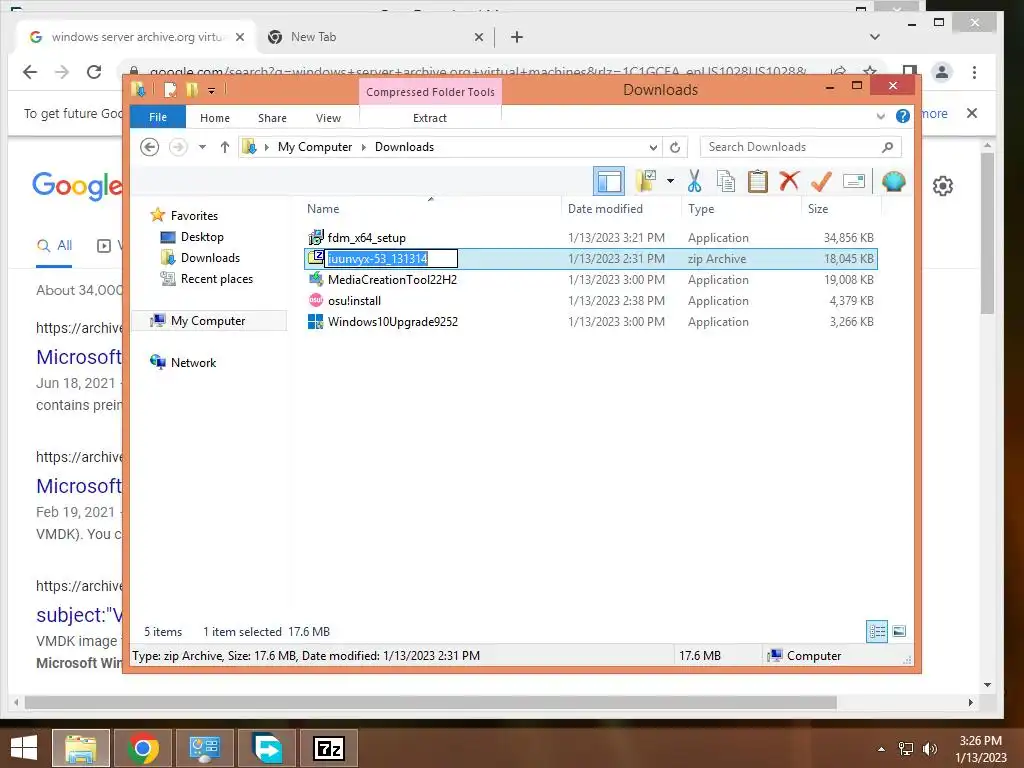The height and width of the screenshot is (768, 1024).
Task: Click the Properties quick access icon
Action: coord(170,89)
